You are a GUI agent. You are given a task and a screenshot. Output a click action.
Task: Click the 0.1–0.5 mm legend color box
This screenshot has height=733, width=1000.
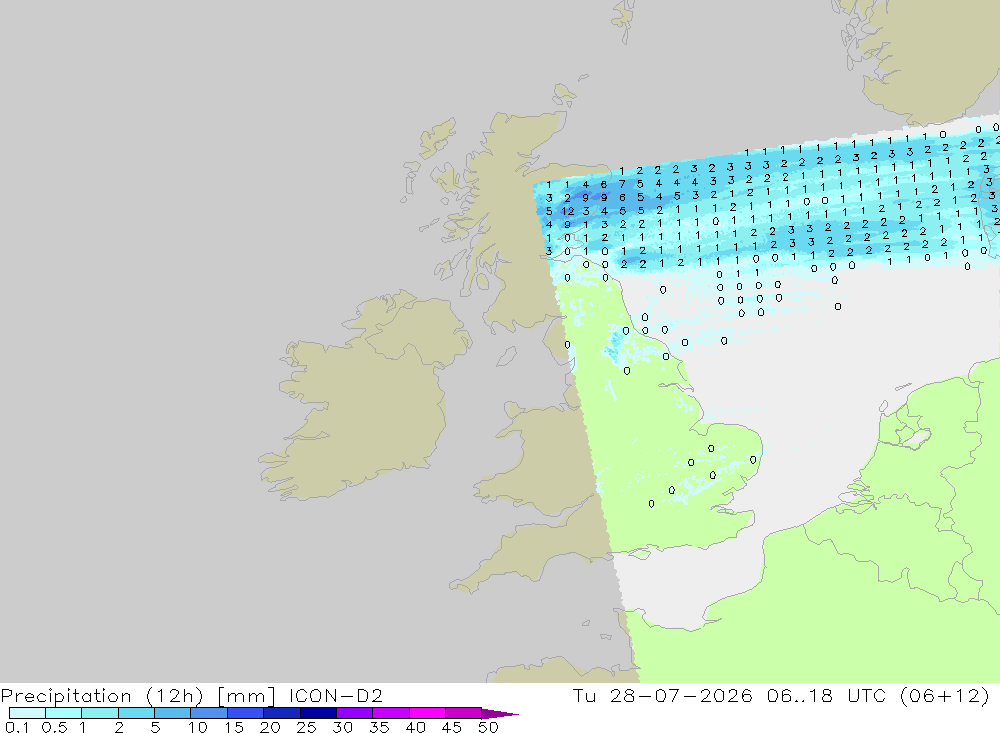[27, 713]
